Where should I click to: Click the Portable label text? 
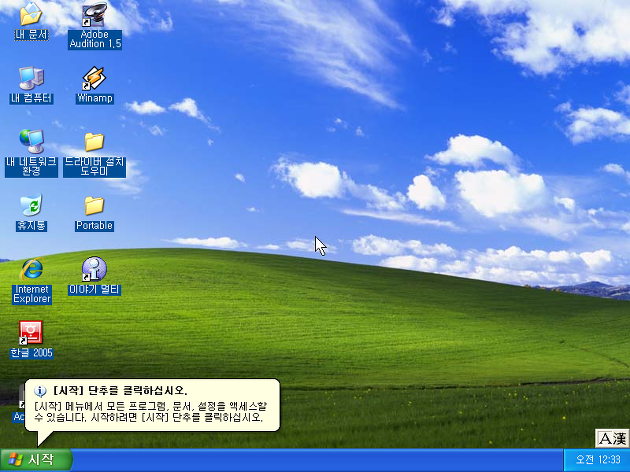click(94, 226)
